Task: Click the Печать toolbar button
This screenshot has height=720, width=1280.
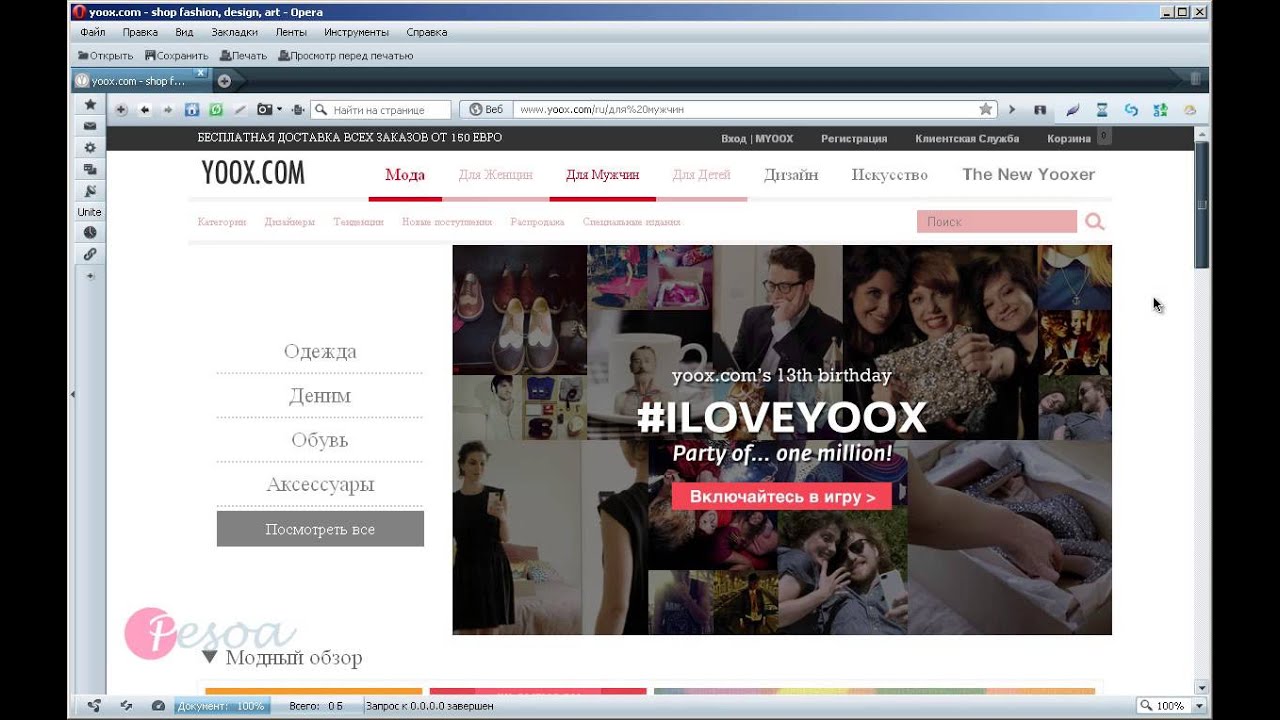Action: tap(244, 56)
